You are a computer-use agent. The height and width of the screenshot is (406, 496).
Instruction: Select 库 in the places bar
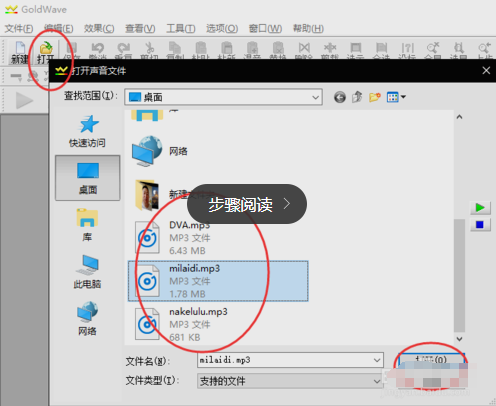(87, 225)
